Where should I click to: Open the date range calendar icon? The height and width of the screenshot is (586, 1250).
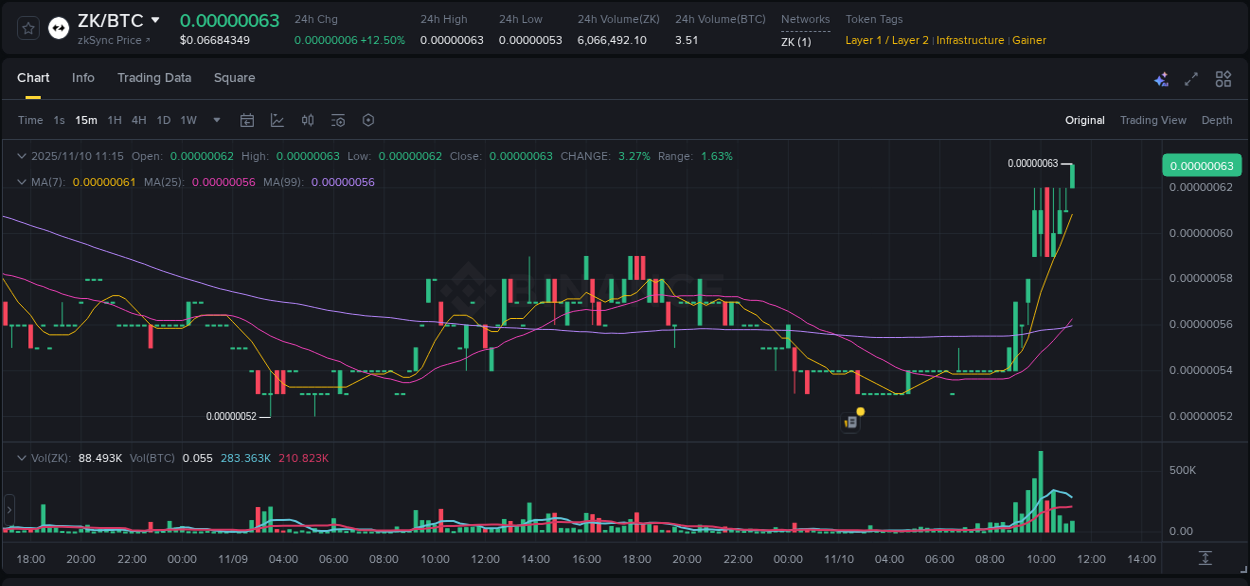pyautogui.click(x=247, y=120)
